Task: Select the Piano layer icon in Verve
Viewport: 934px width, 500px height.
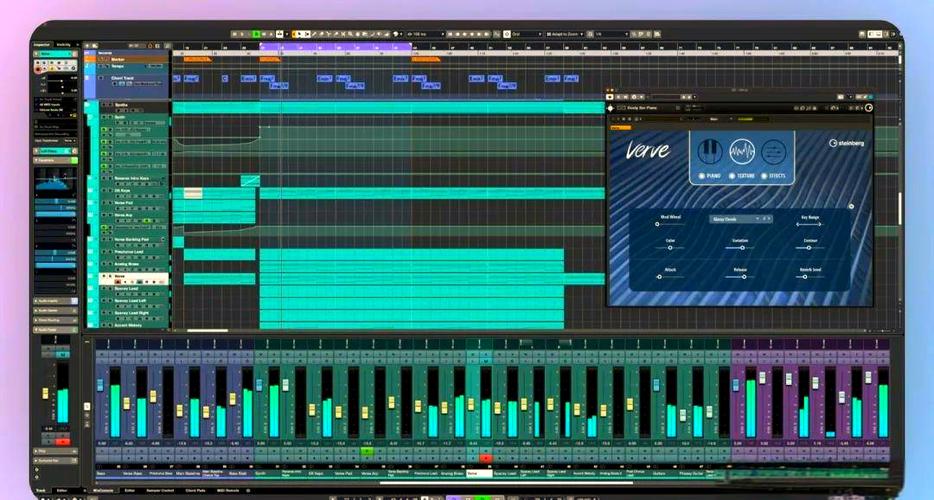Action: [x=709, y=151]
